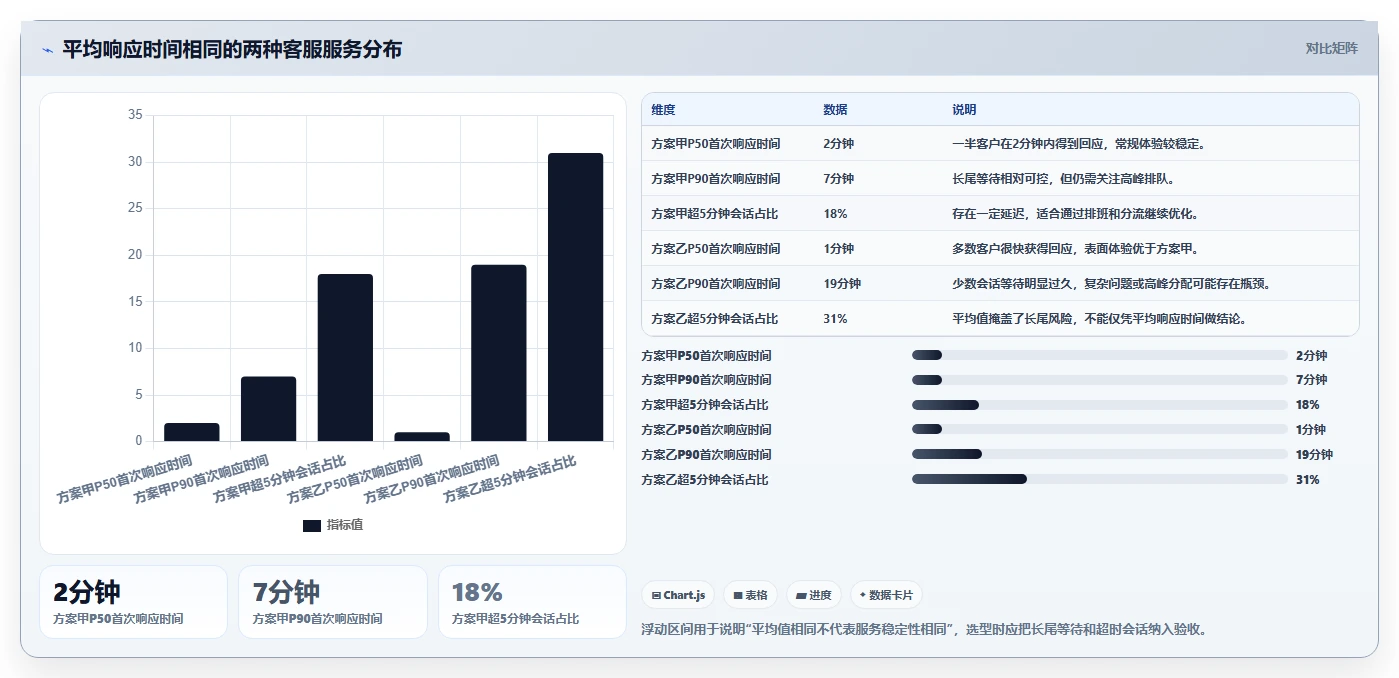1399x678 pixels.
Task: Click the 2分钟 value in the table
Action: 839,144
